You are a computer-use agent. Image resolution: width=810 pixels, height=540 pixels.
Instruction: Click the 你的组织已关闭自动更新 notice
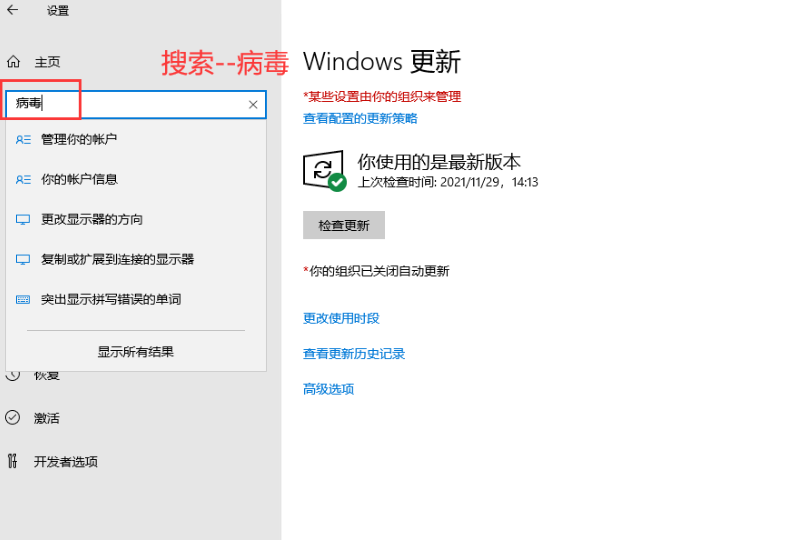click(376, 271)
